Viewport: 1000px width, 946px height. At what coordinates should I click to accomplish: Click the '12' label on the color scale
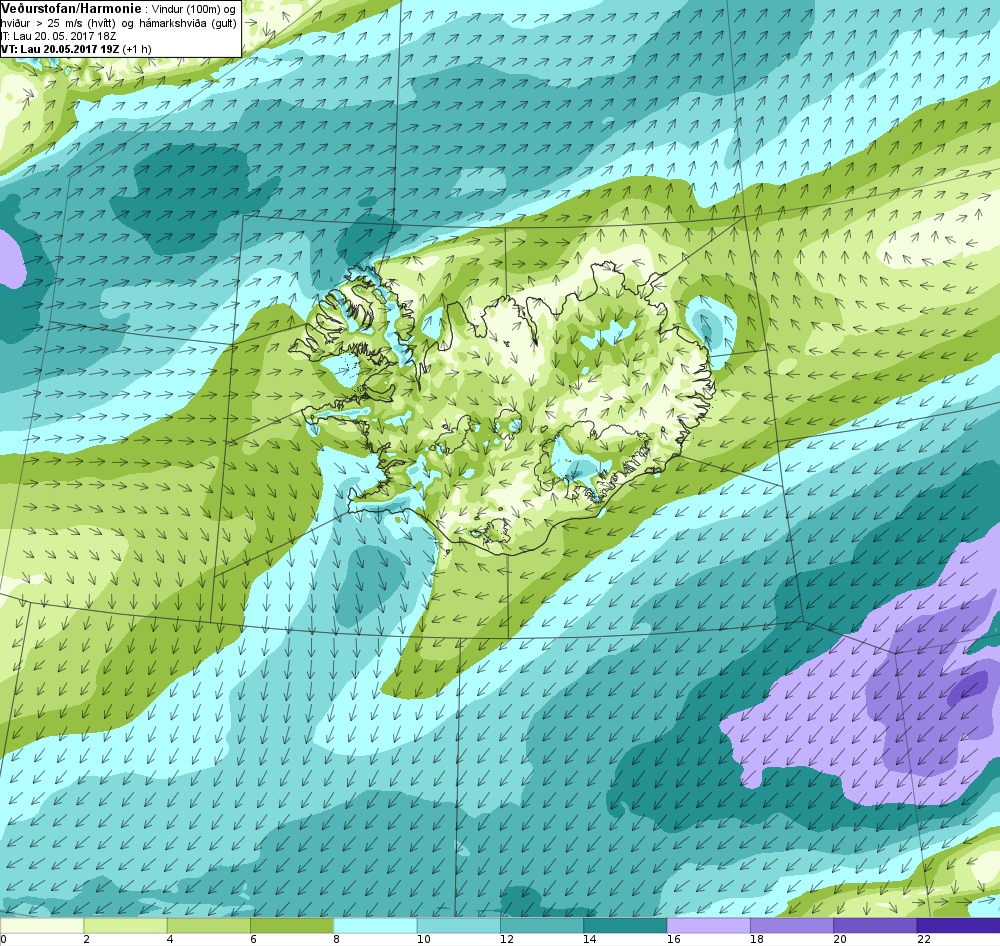[507, 939]
